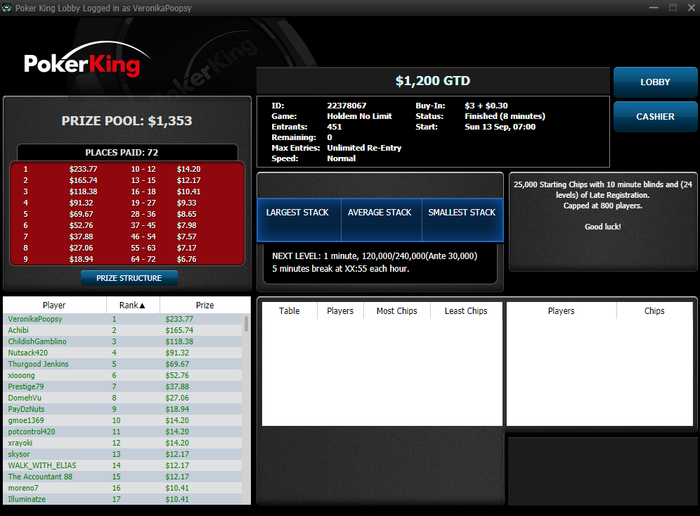The height and width of the screenshot is (516, 700).
Task: Click the PLACES PAID: 72 header
Action: click(x=121, y=153)
